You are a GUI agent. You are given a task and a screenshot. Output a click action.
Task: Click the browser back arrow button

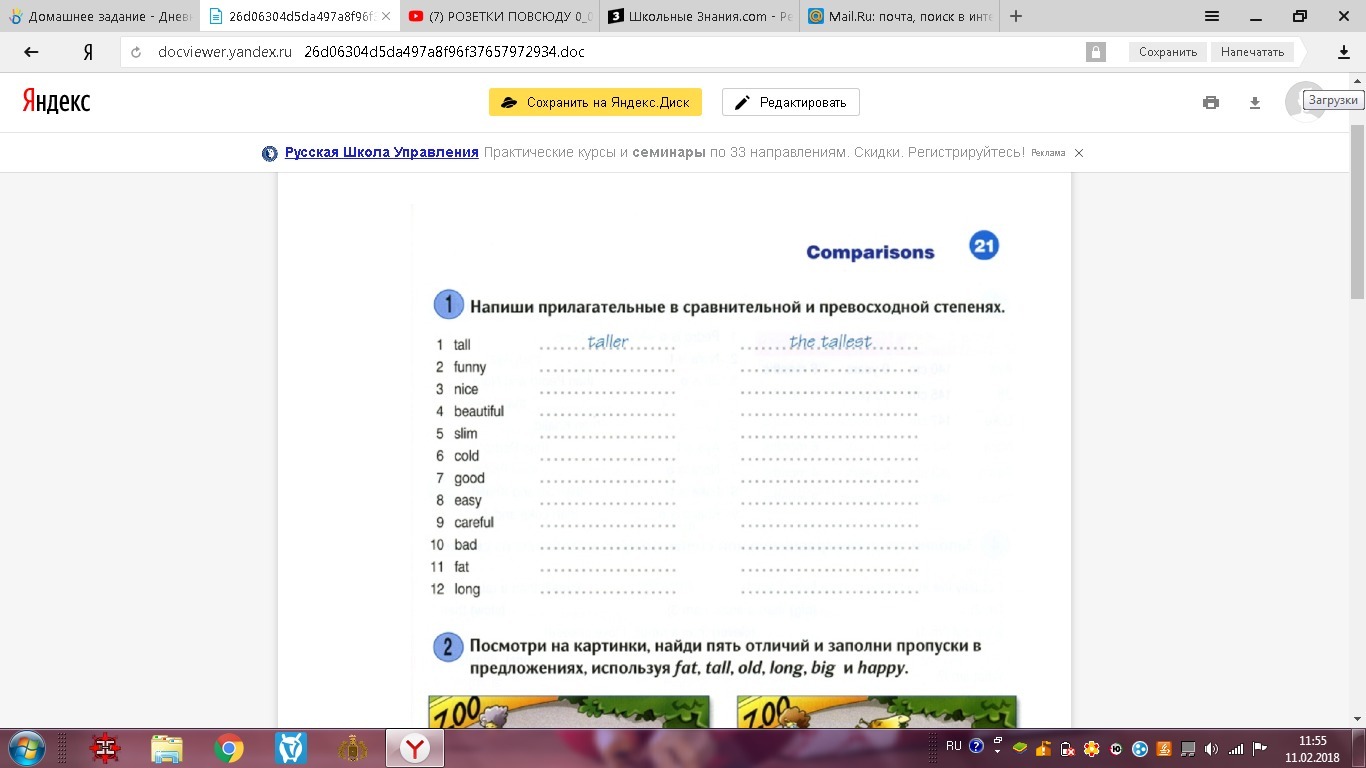pos(31,52)
